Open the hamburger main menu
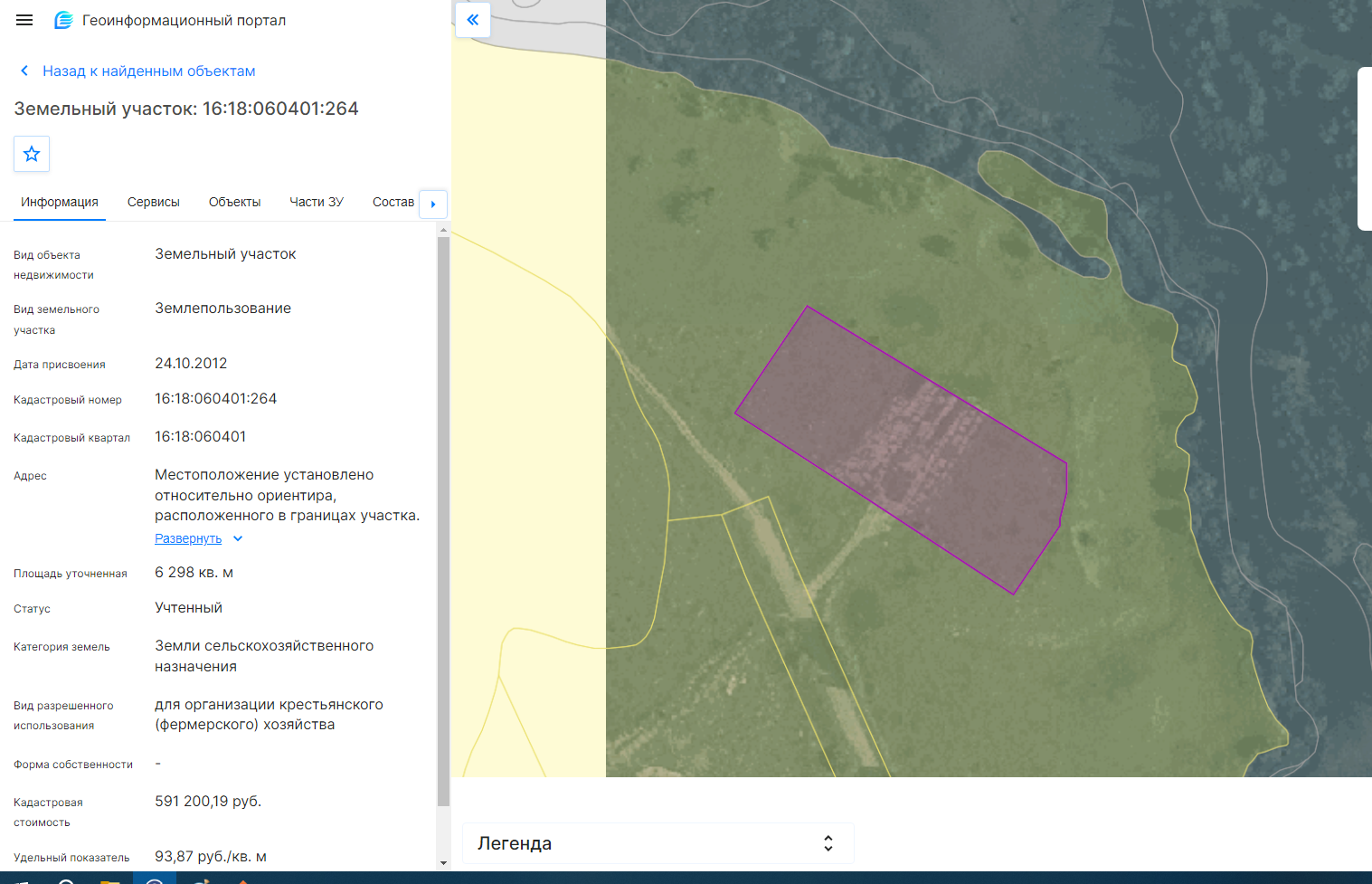Screen dimensions: 1372x884 24,20
